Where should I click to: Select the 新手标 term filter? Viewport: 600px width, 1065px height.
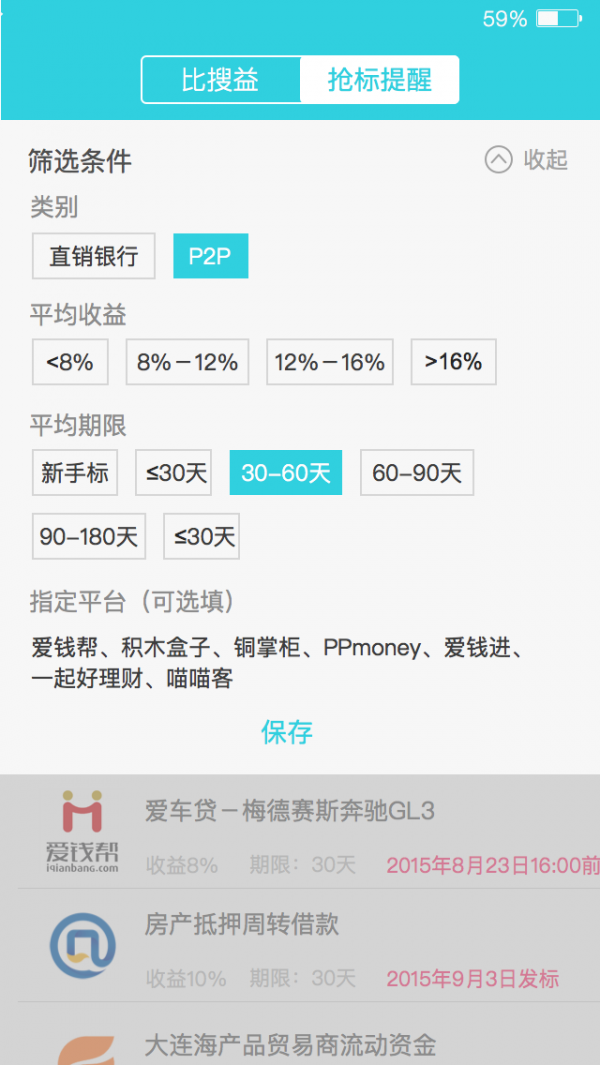(75, 473)
